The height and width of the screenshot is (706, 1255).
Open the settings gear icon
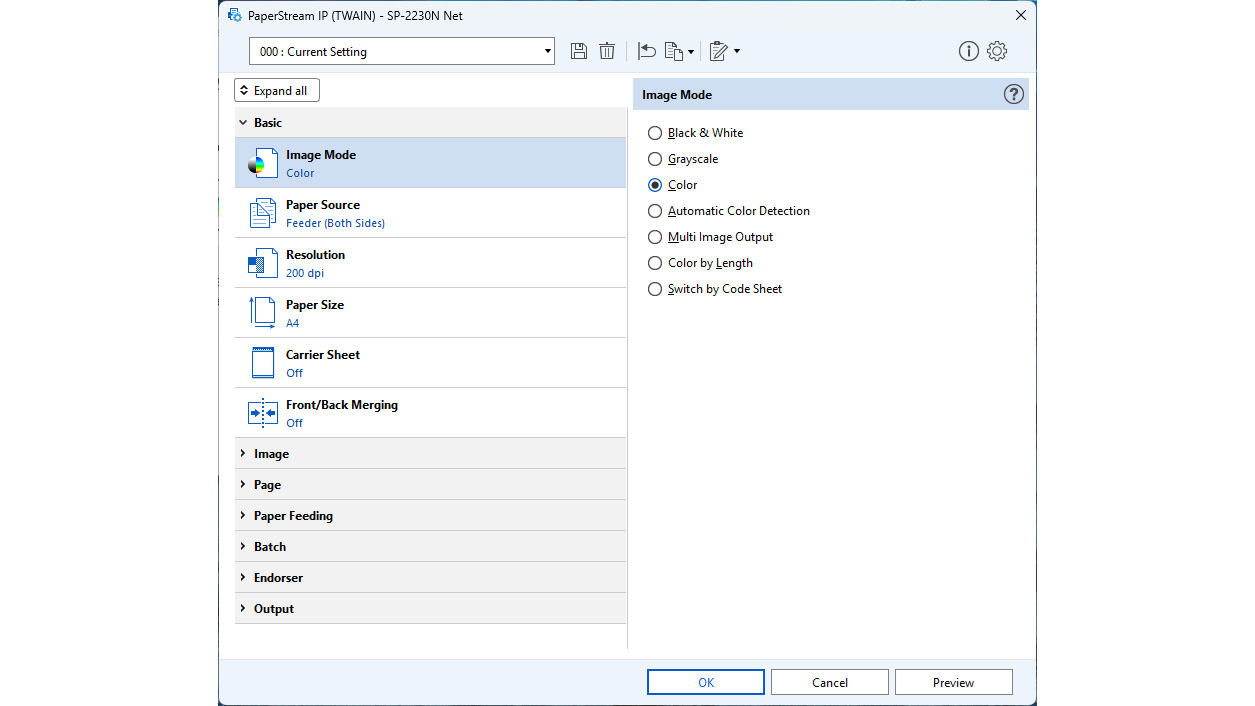pos(997,51)
